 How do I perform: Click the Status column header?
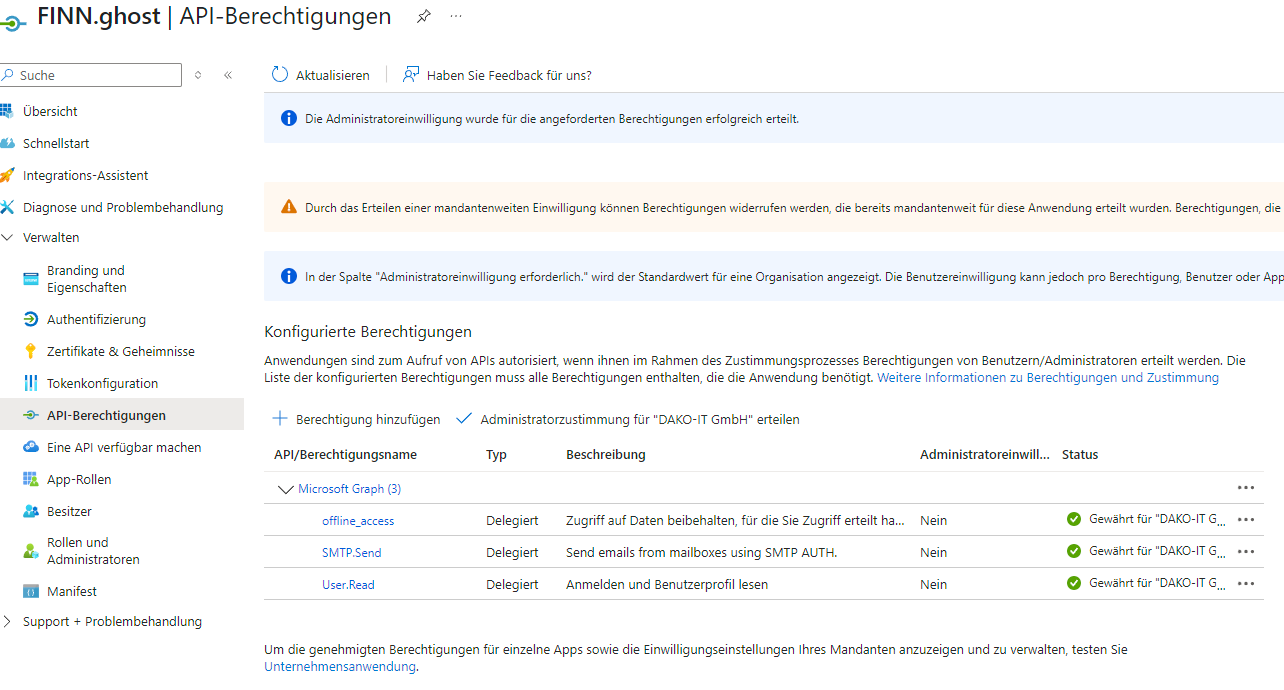[1080, 455]
